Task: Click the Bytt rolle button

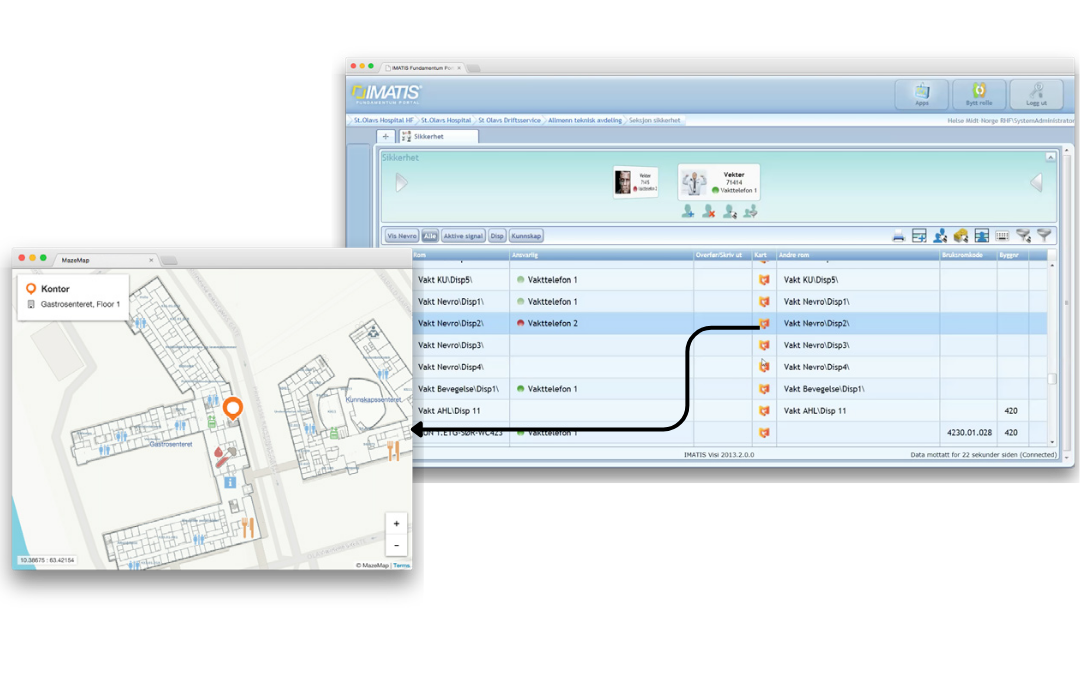Action: [x=978, y=94]
